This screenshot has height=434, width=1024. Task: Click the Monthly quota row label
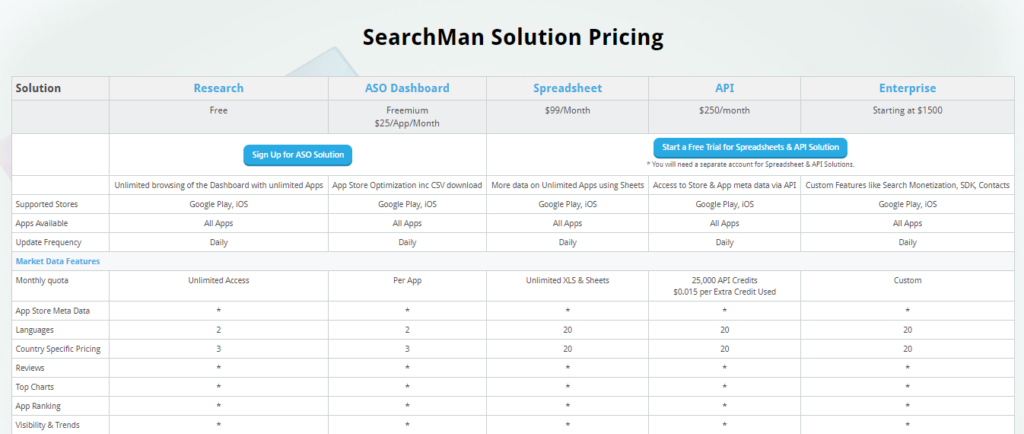(x=42, y=280)
